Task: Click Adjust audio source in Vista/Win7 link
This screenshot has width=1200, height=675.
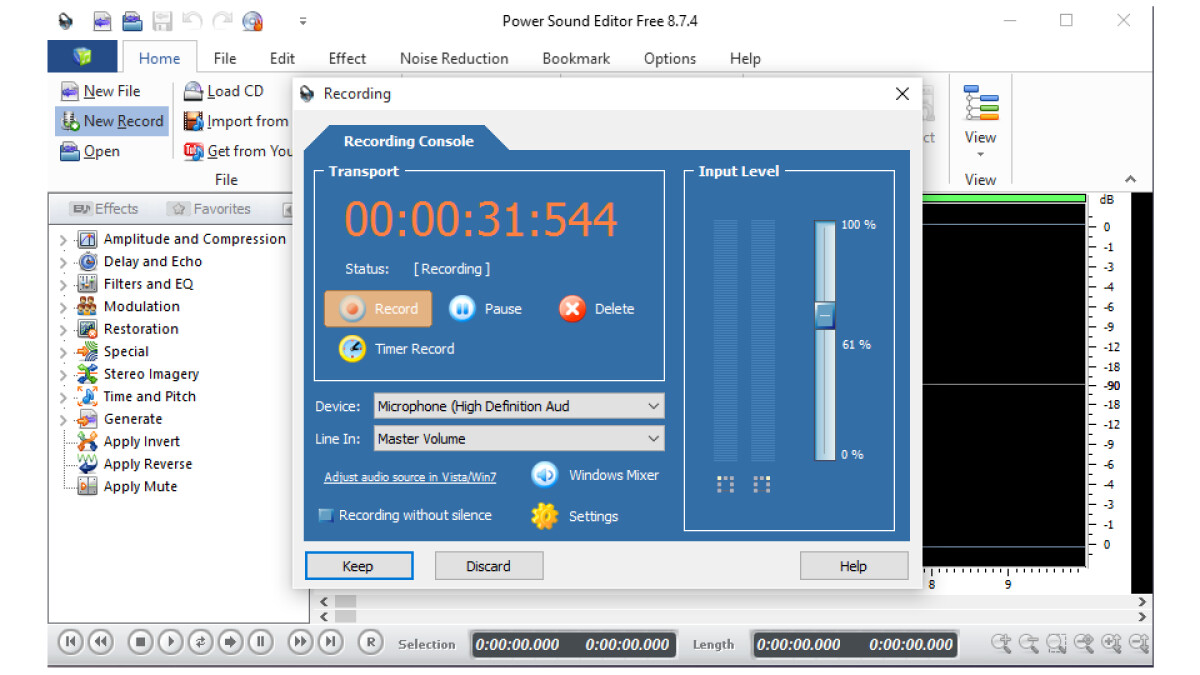Action: coord(410,477)
